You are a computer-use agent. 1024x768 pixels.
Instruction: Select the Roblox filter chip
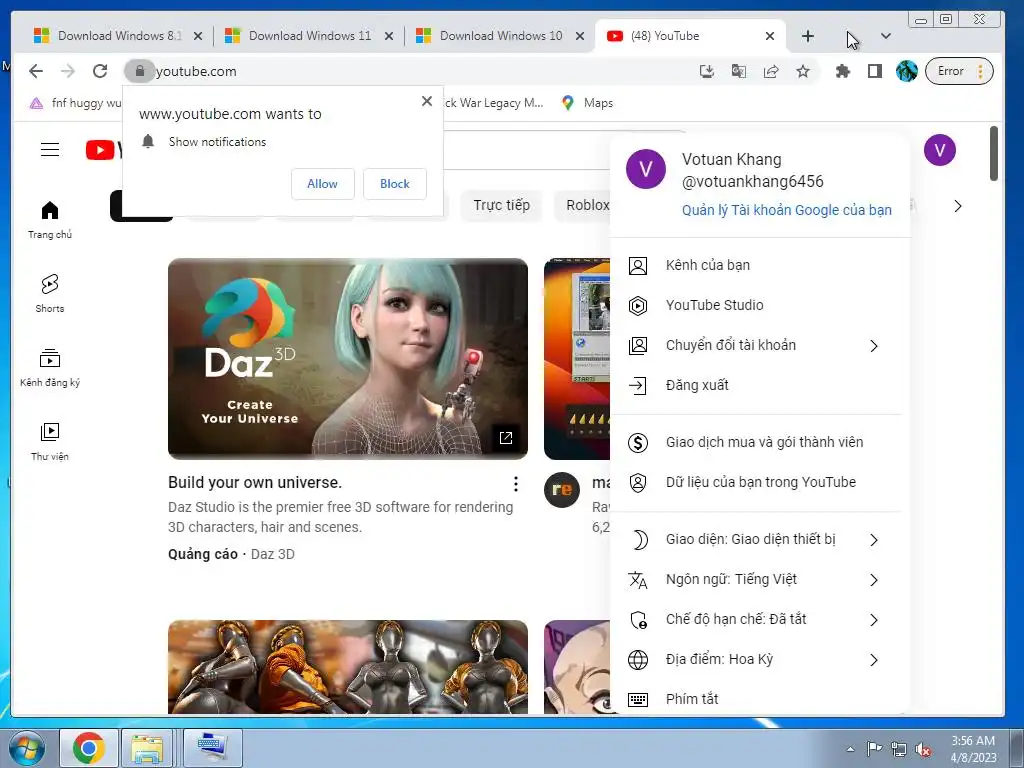583,206
